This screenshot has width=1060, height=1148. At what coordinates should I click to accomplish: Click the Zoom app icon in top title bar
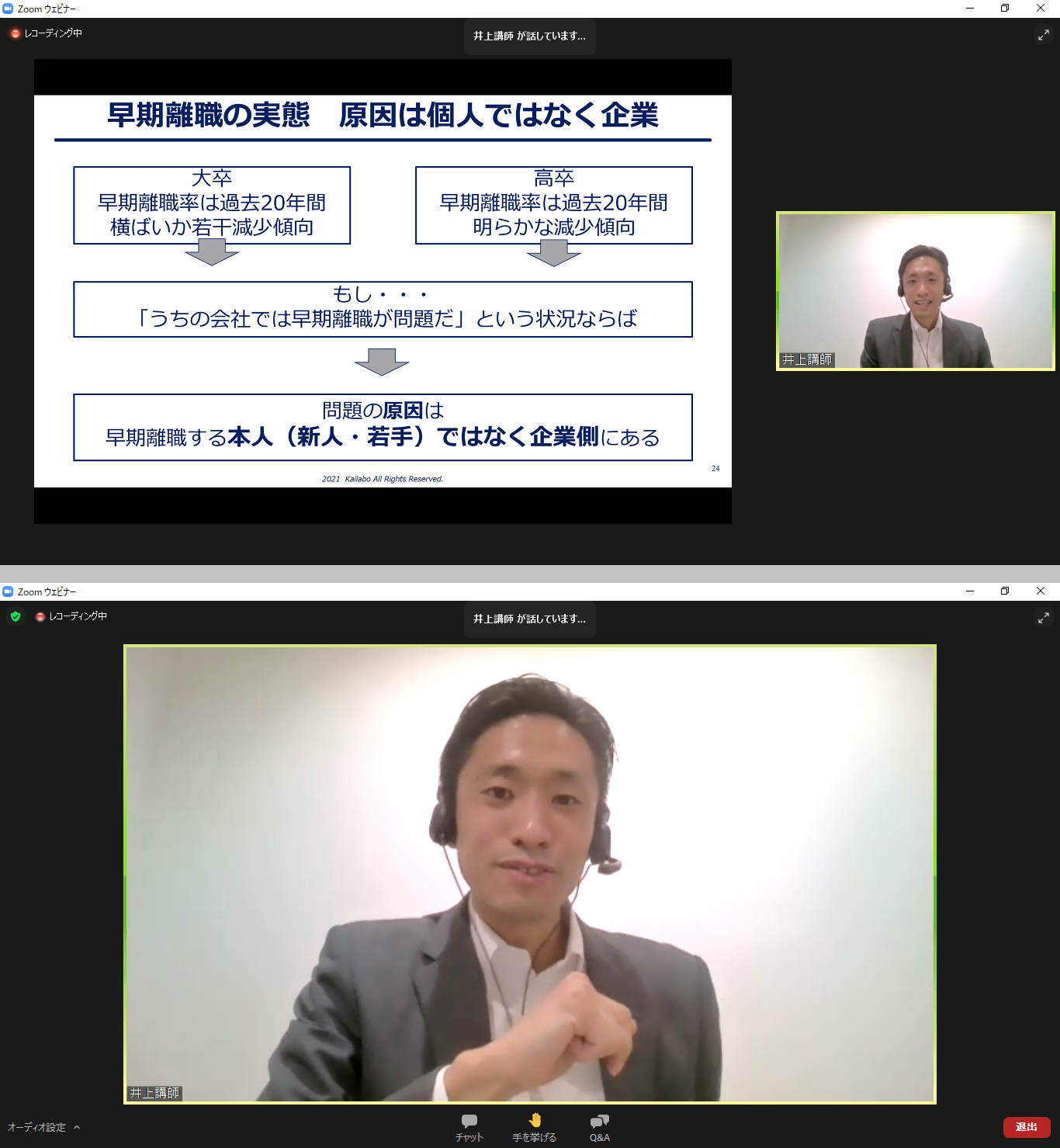8,9
